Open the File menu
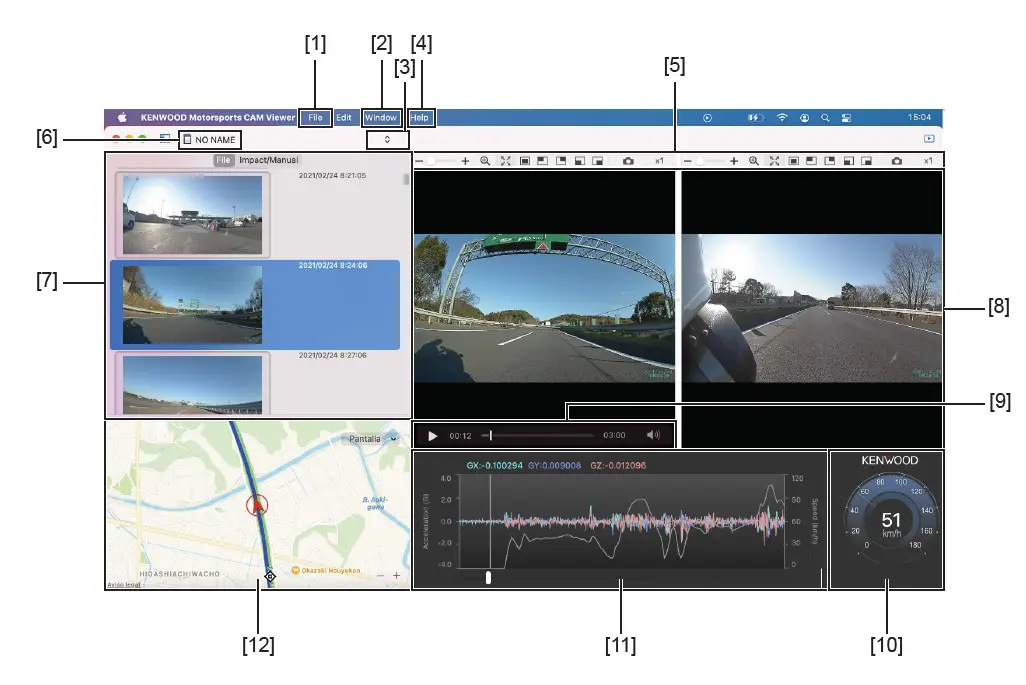 point(317,117)
